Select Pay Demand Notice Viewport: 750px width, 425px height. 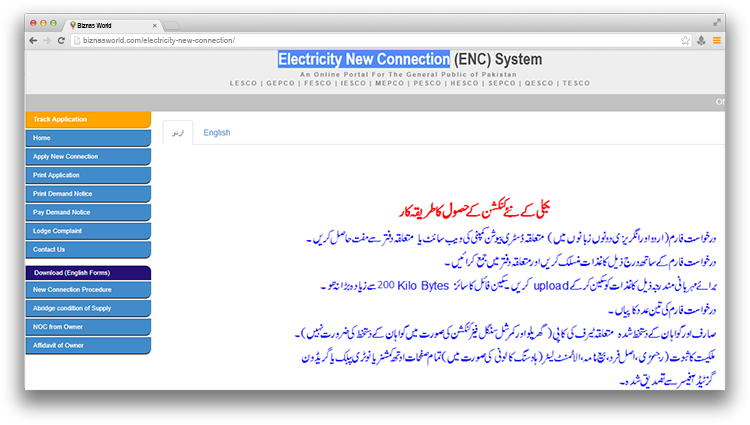point(87,212)
